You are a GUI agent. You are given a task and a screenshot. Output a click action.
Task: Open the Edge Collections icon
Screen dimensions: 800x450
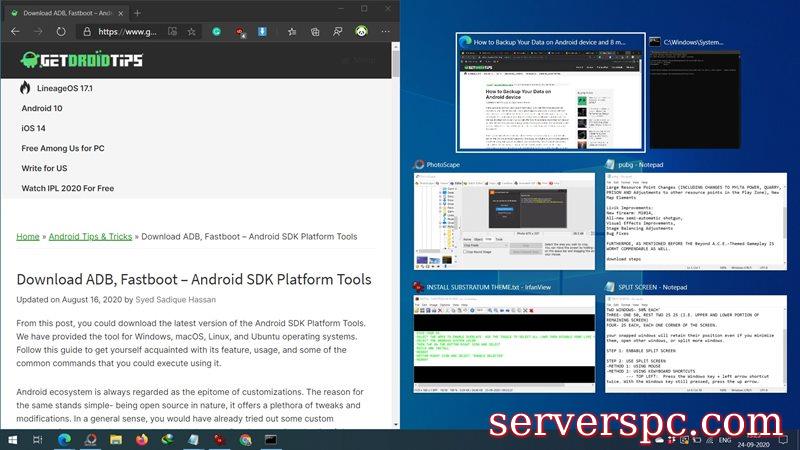(x=314, y=32)
